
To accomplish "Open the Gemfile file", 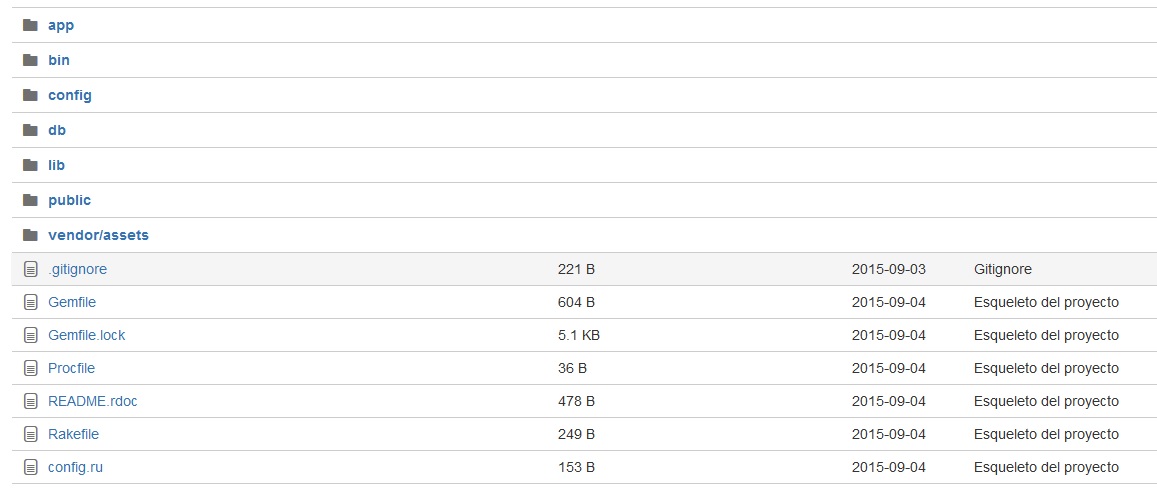I will point(72,302).
